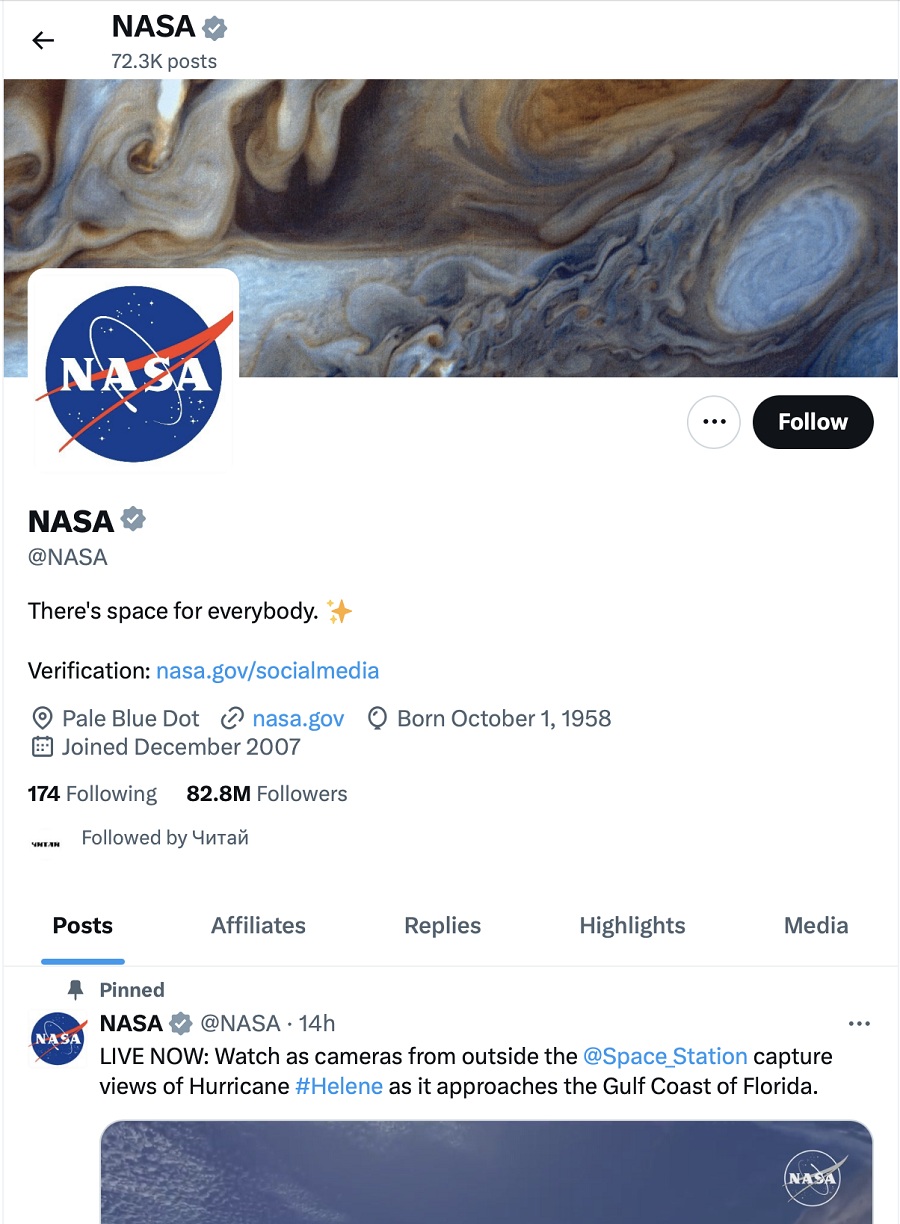900x1224 pixels.
Task: View the 174 accounts NASA is Following
Action: pos(92,793)
